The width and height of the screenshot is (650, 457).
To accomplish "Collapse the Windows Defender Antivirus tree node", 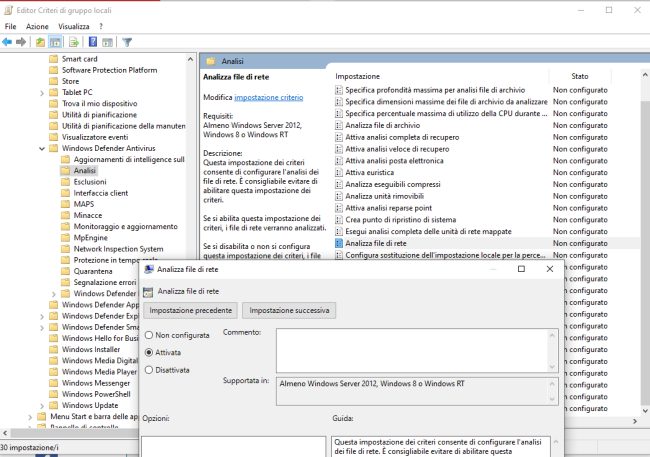I will click(x=41, y=148).
